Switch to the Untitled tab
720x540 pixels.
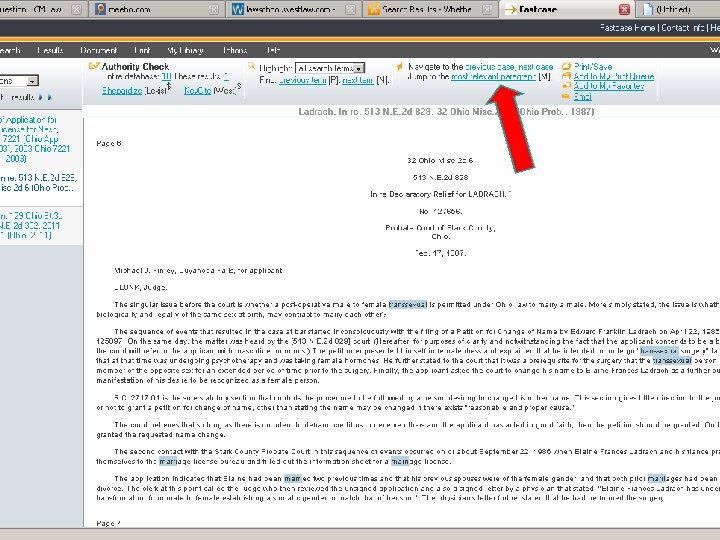678,9
